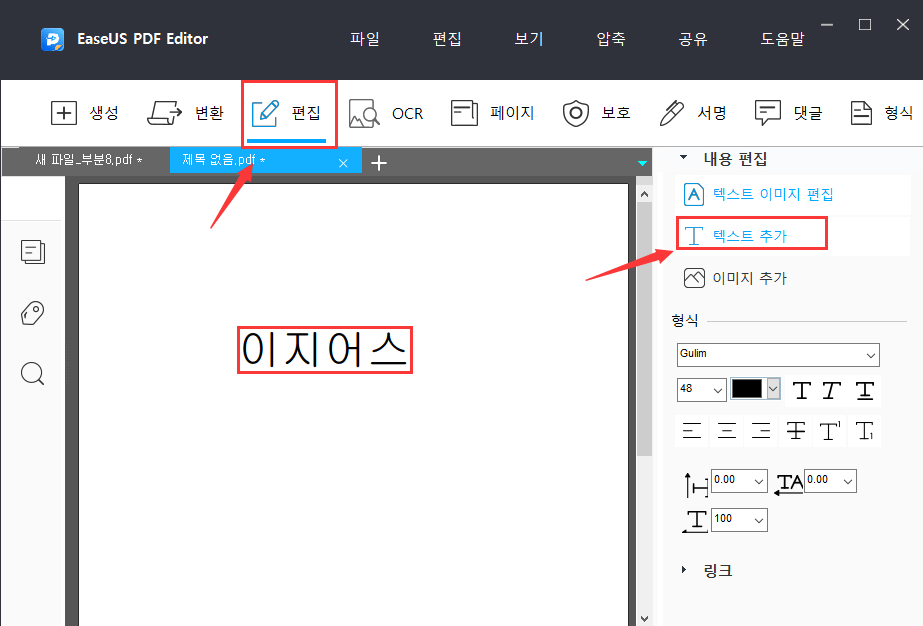Click the plus to open new tab
Viewport: 923px width, 626px height.
click(x=379, y=161)
